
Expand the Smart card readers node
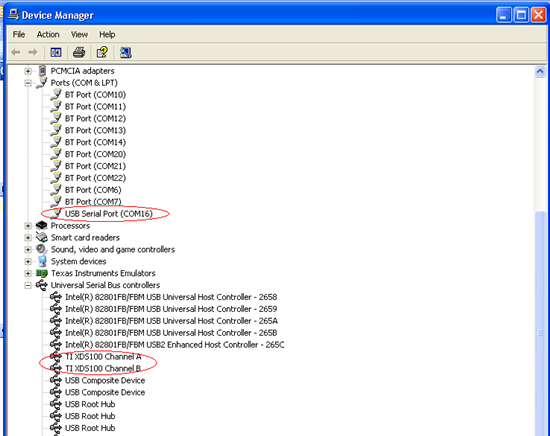coord(28,238)
